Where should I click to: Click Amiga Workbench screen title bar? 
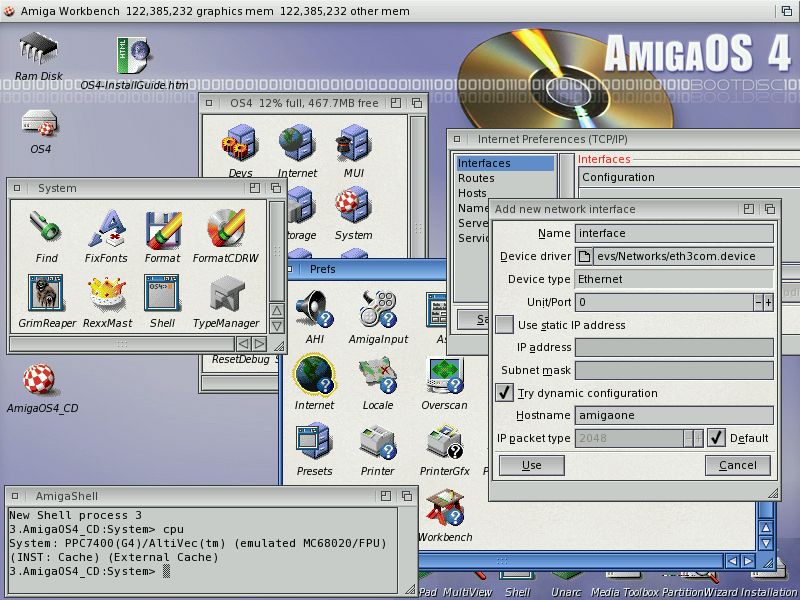pyautogui.click(x=388, y=11)
